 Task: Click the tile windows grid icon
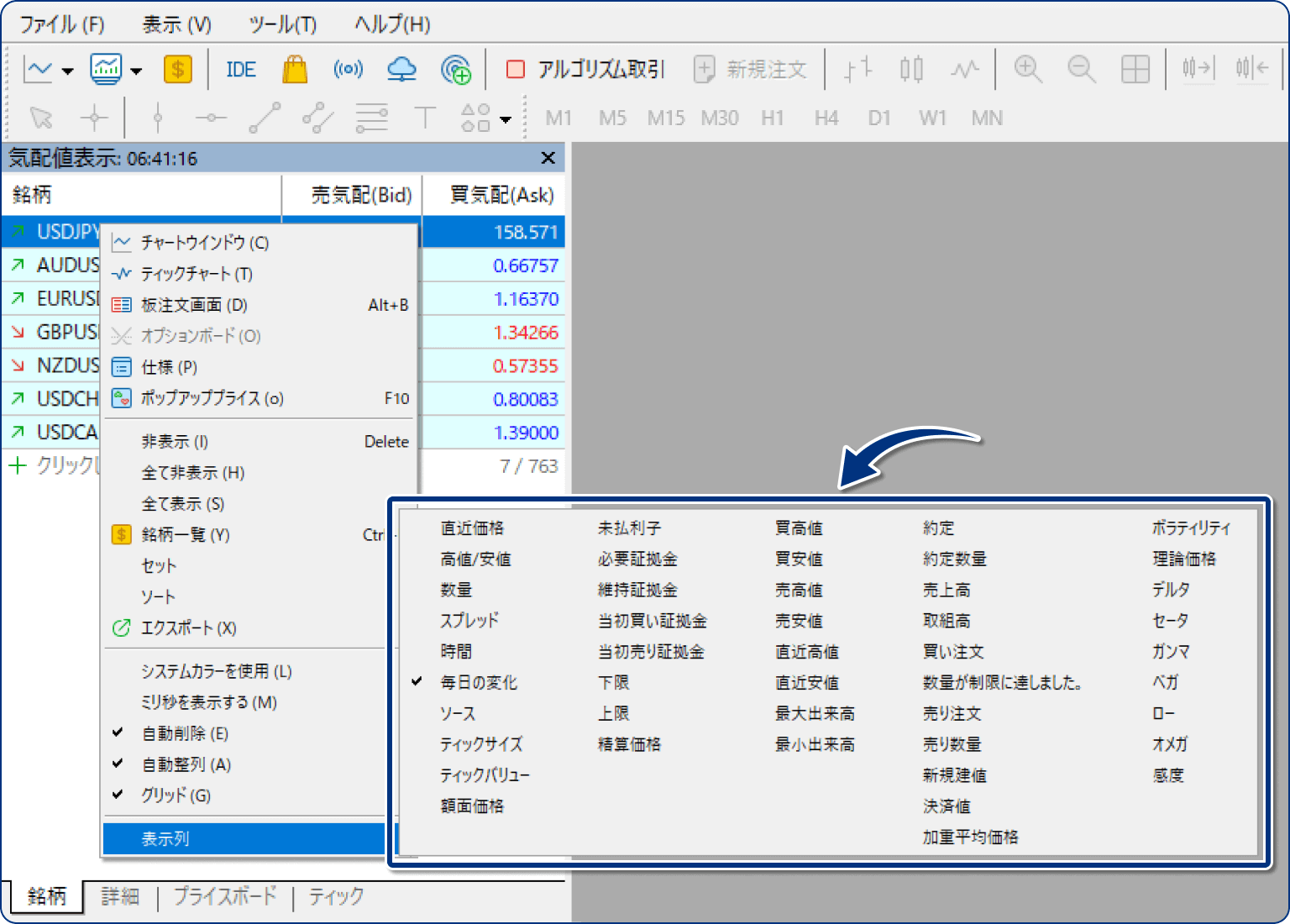(1135, 70)
